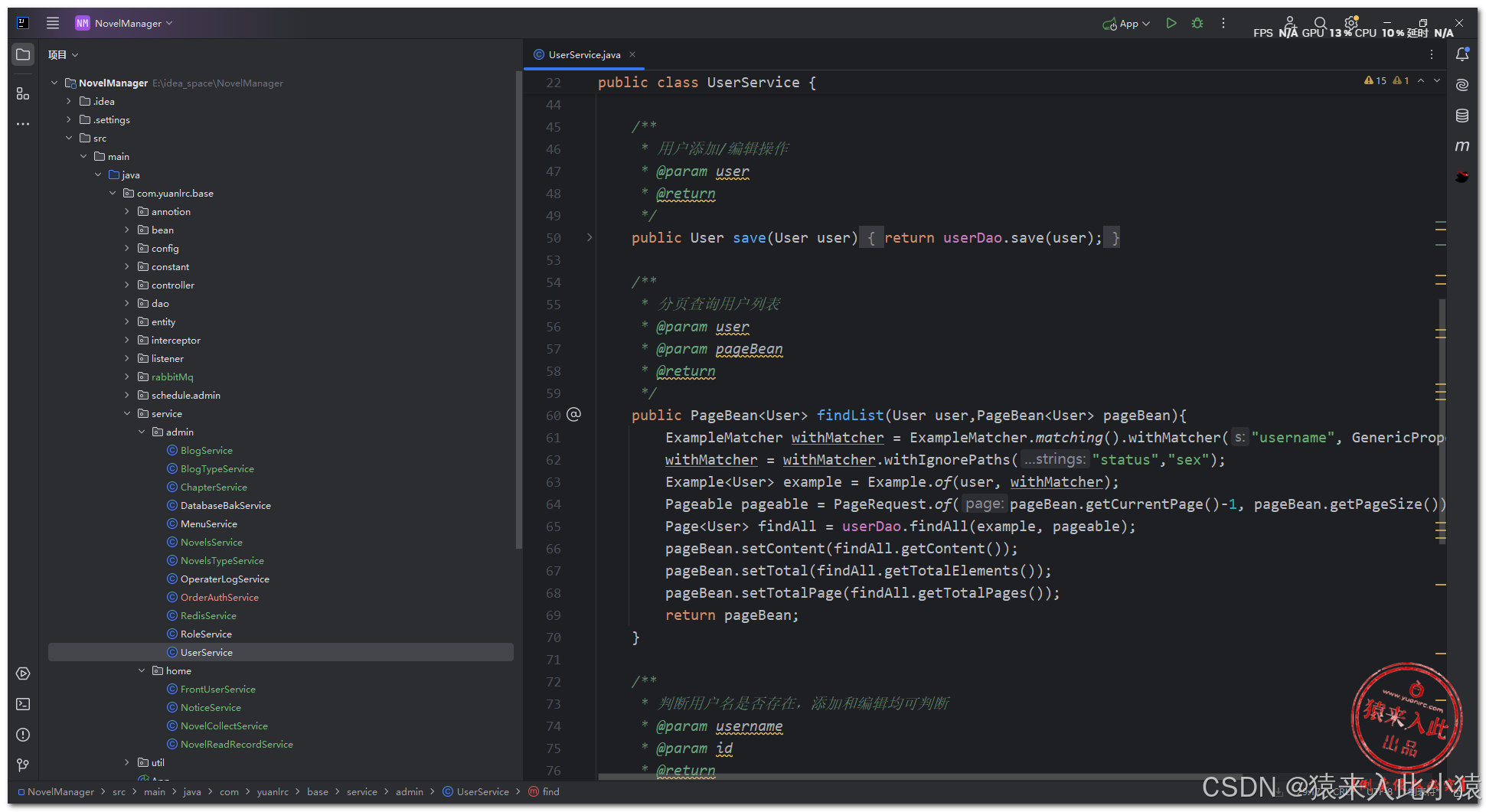Viewport: 1486px width, 812px height.
Task: Open the Terminal tool window icon
Action: [x=23, y=704]
